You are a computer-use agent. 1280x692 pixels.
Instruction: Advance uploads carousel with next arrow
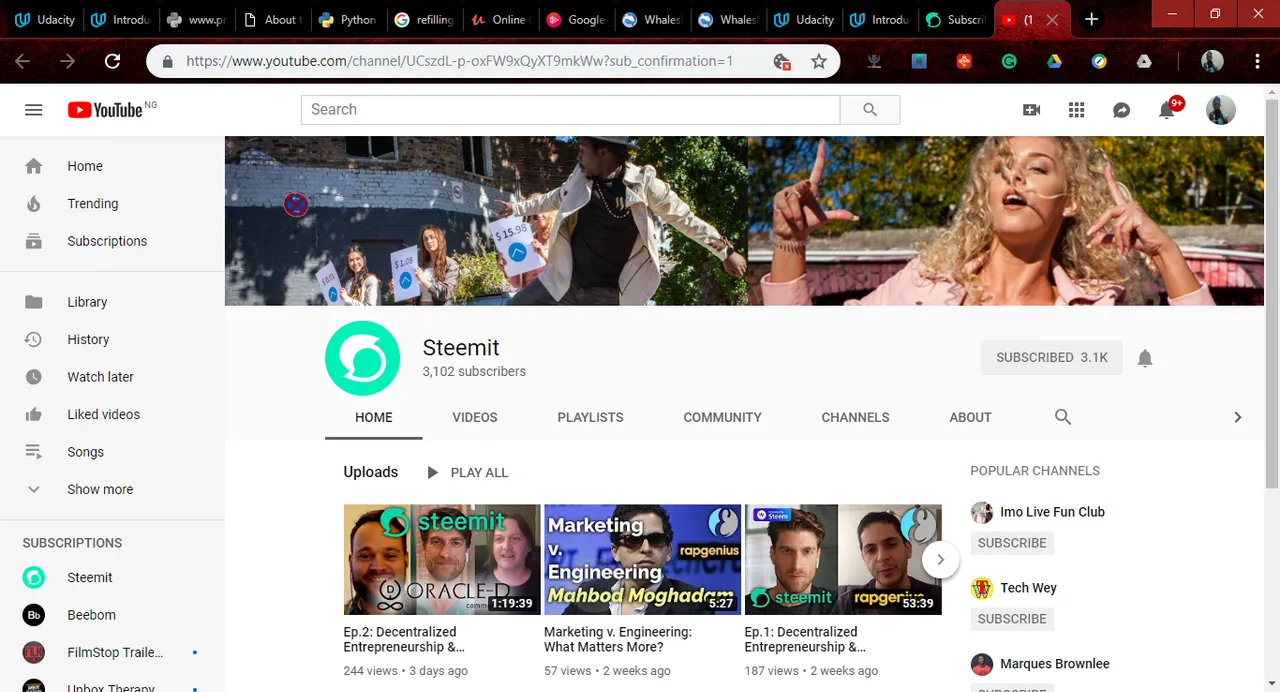point(940,560)
